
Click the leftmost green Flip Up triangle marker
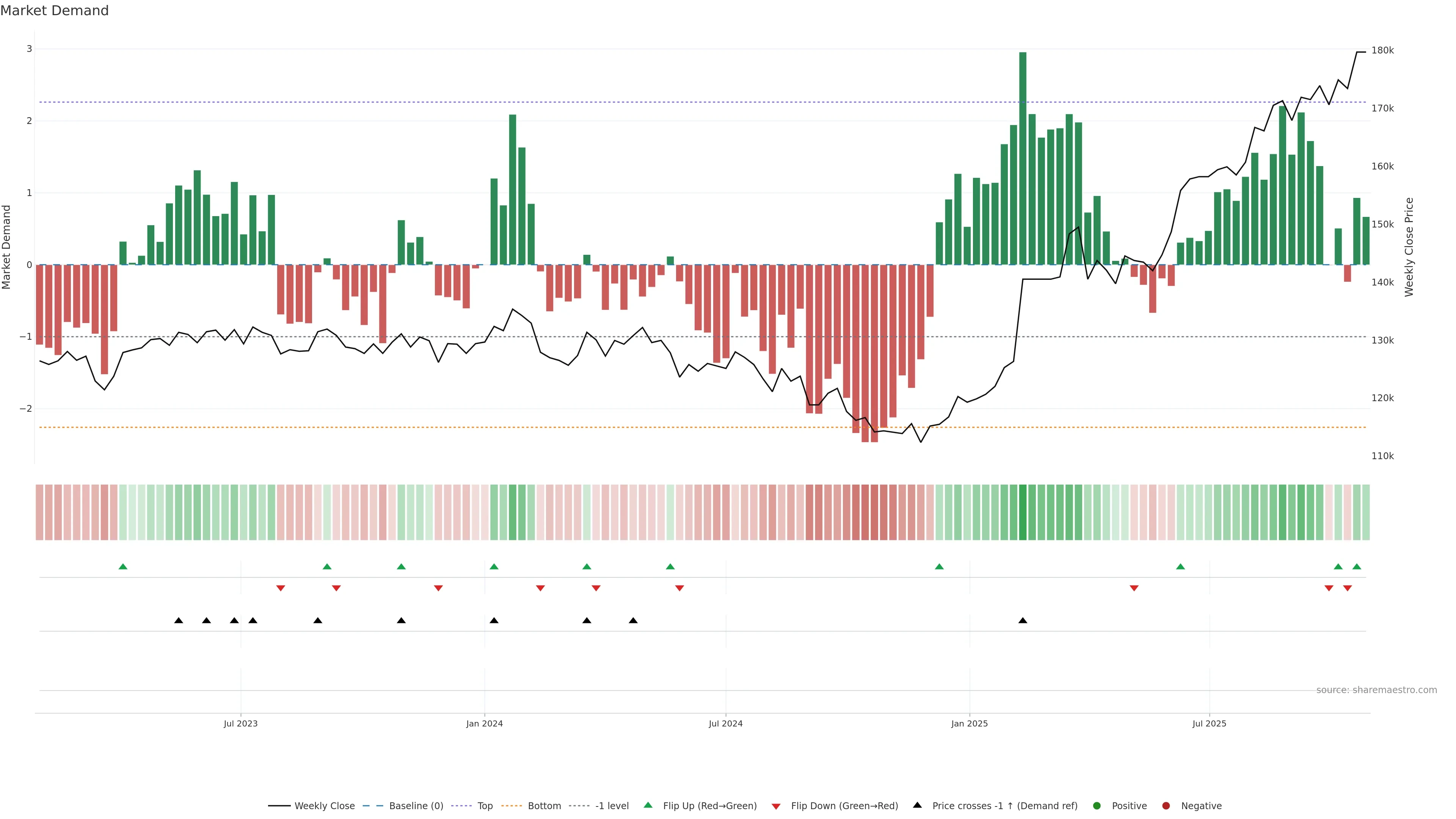(123, 566)
